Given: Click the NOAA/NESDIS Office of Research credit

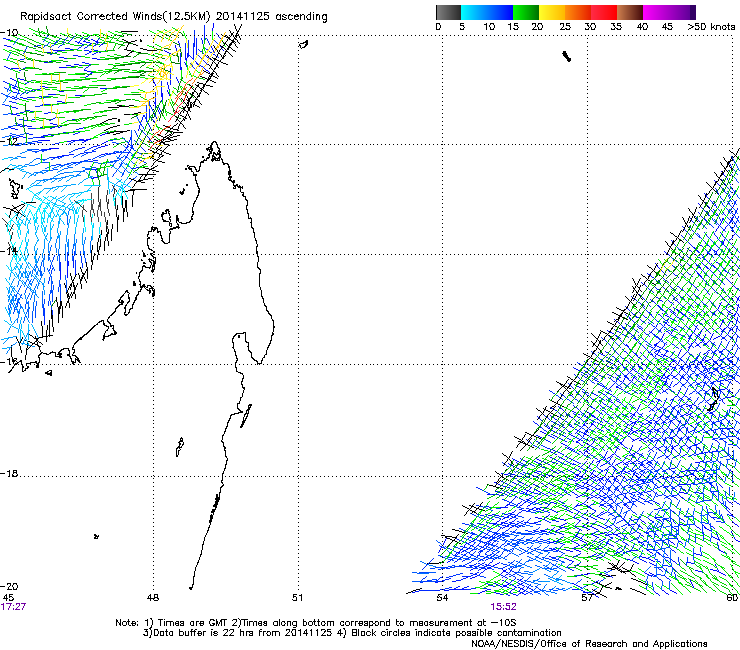Looking at the screenshot, I should 589,644.
